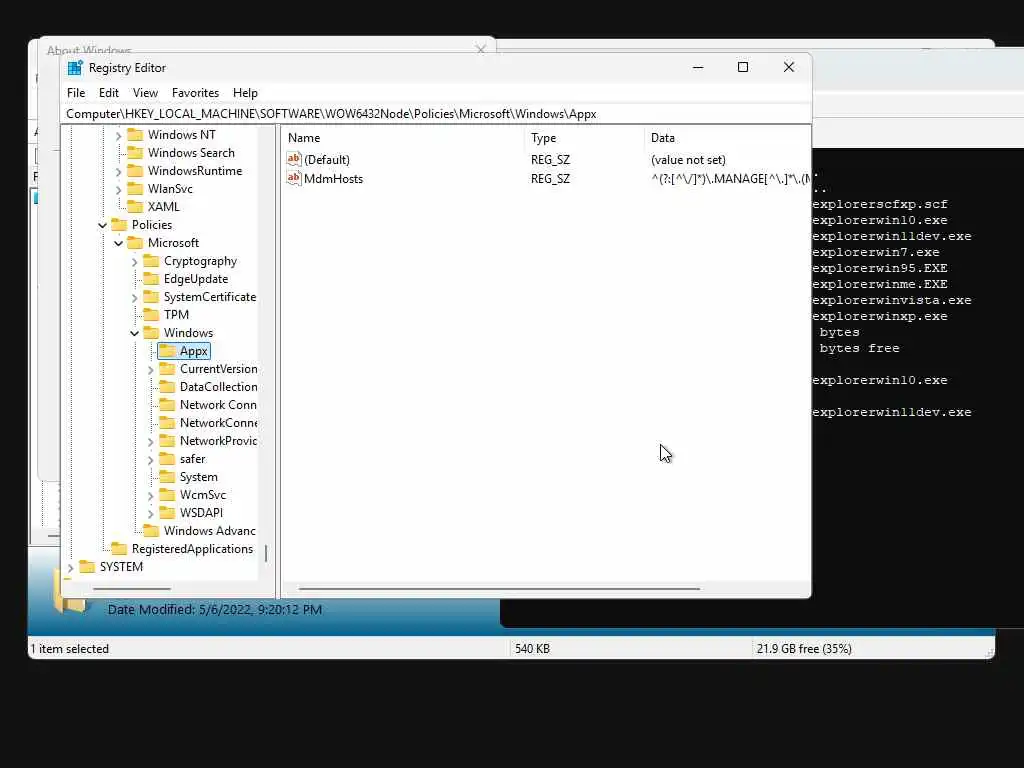The image size is (1024, 768).
Task: Click the tree pane vertical scrollbar thumb
Action: [x=266, y=553]
